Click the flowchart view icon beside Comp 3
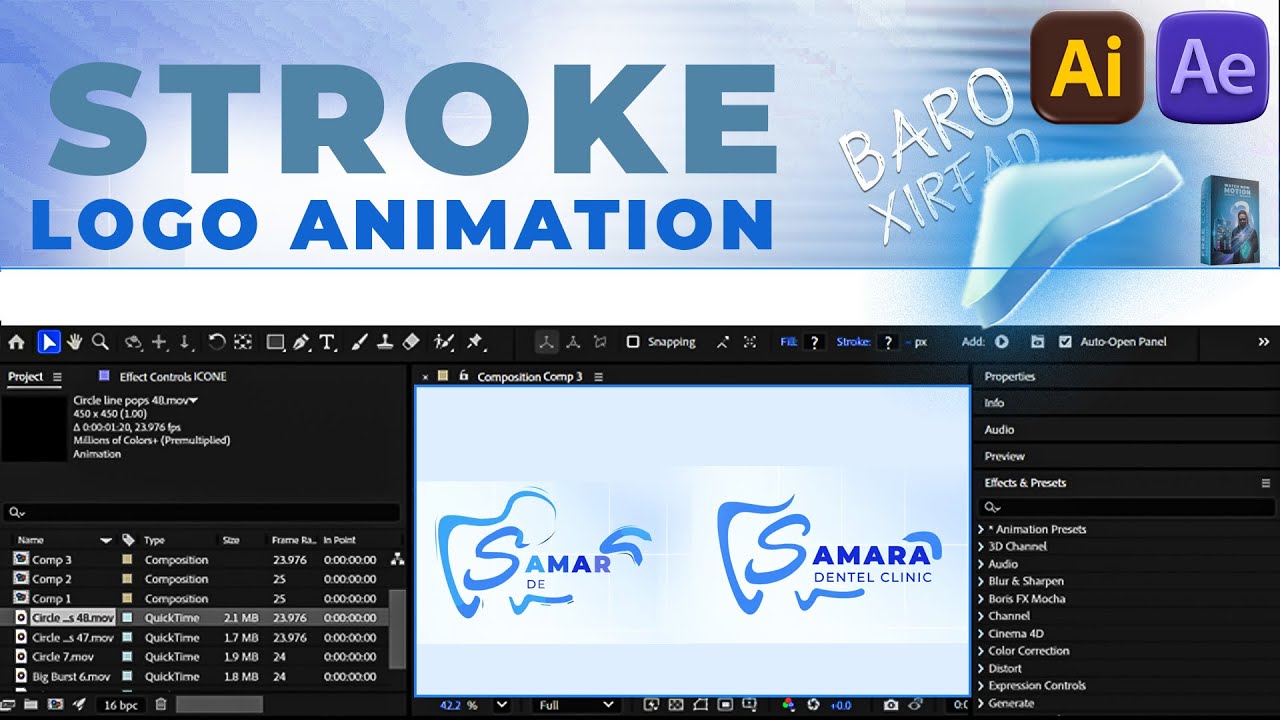The height and width of the screenshot is (720, 1280). pos(397,560)
